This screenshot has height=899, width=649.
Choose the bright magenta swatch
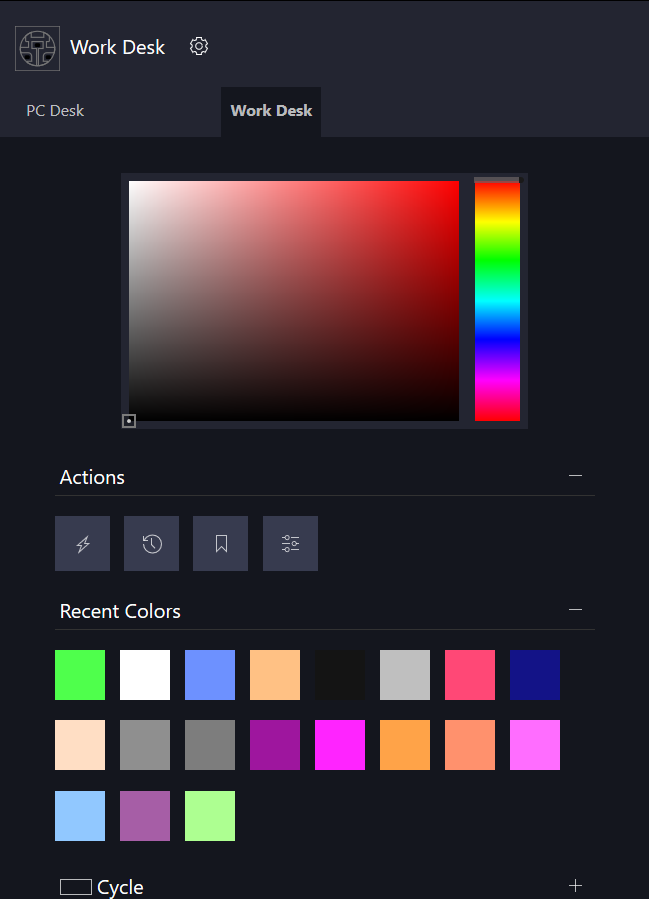coord(340,745)
